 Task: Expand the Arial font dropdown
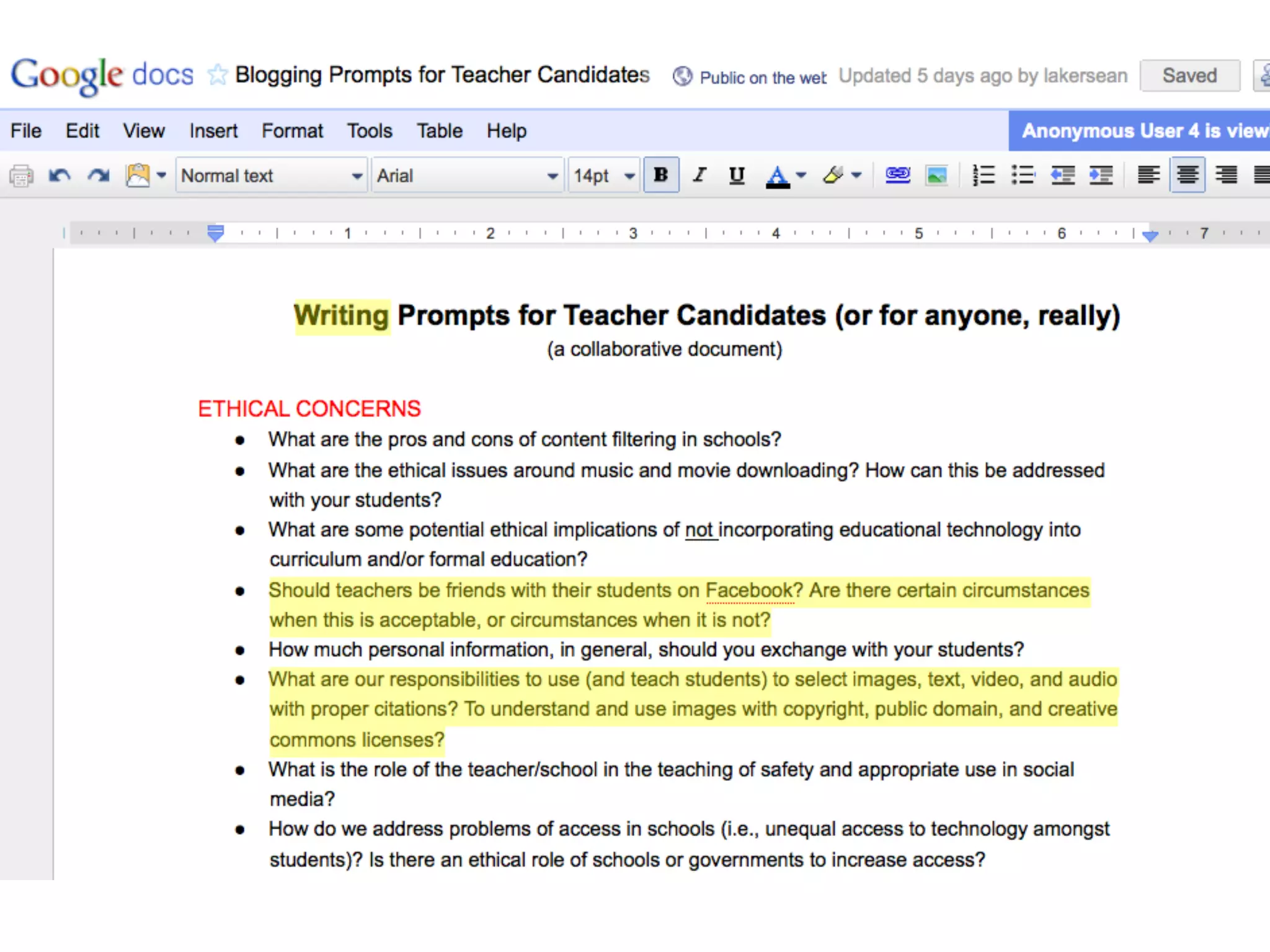point(468,176)
